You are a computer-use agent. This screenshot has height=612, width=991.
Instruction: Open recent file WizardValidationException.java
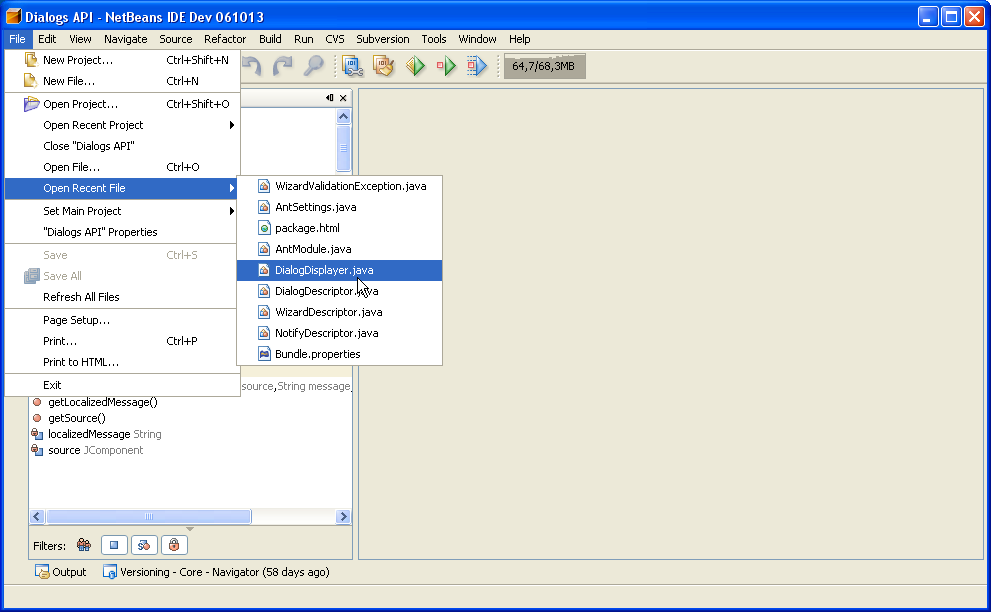339,186
